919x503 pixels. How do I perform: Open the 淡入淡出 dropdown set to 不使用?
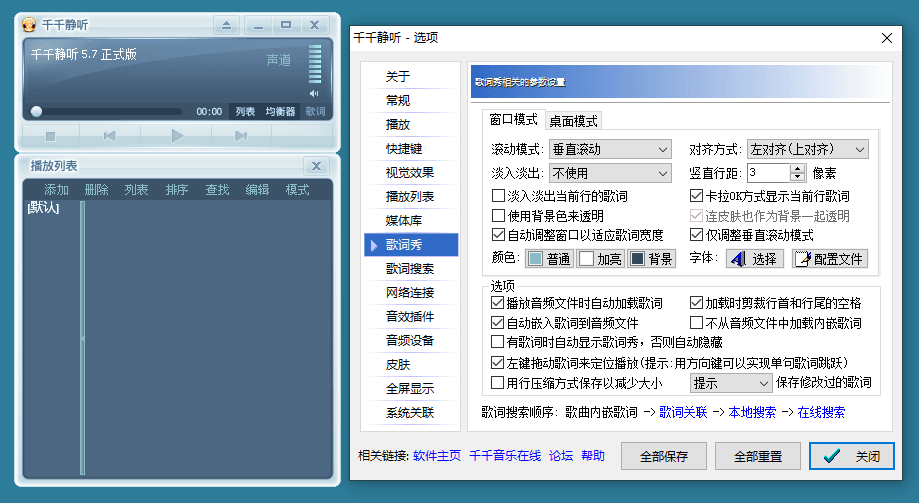pyautogui.click(x=610, y=173)
